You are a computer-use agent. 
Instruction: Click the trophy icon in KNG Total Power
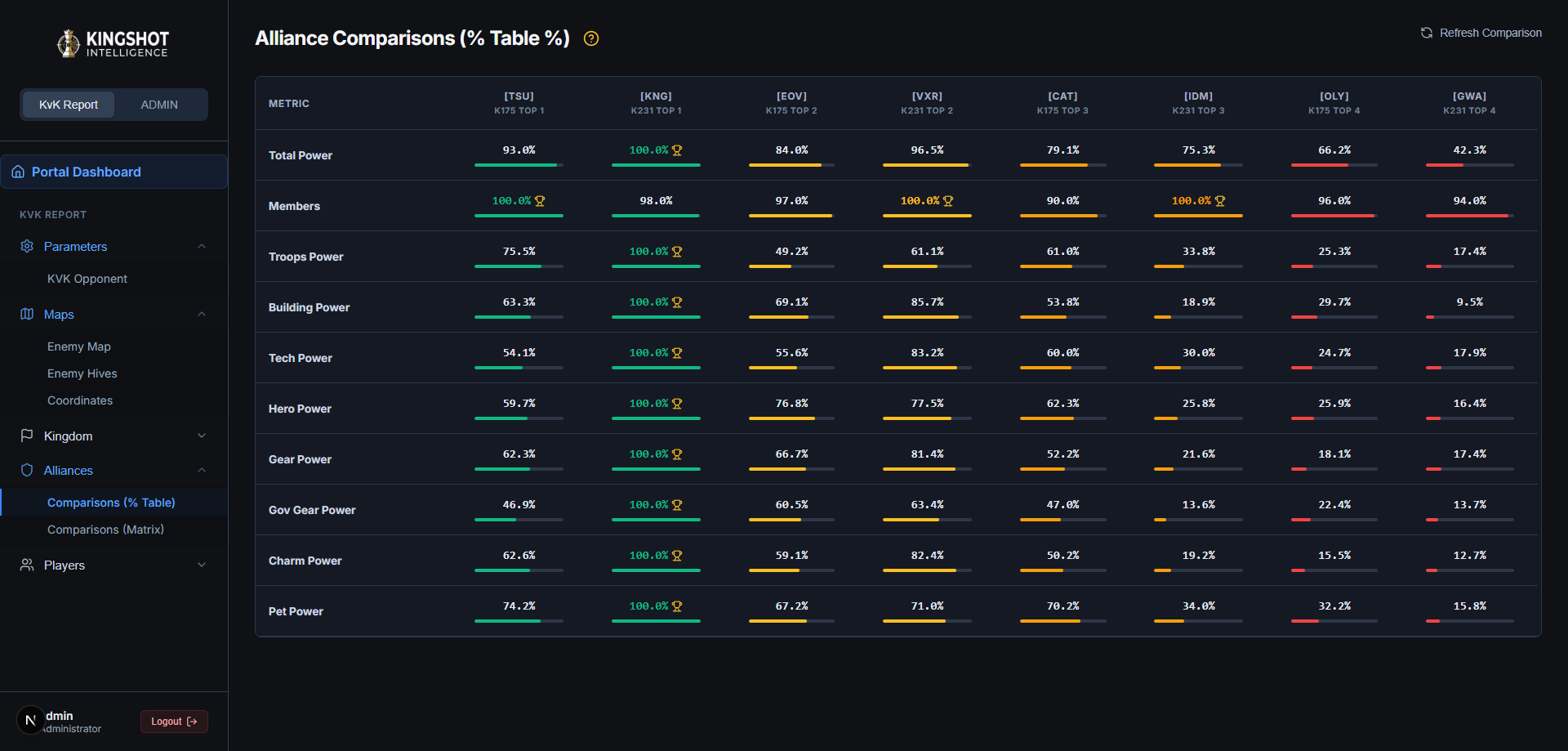click(x=677, y=150)
